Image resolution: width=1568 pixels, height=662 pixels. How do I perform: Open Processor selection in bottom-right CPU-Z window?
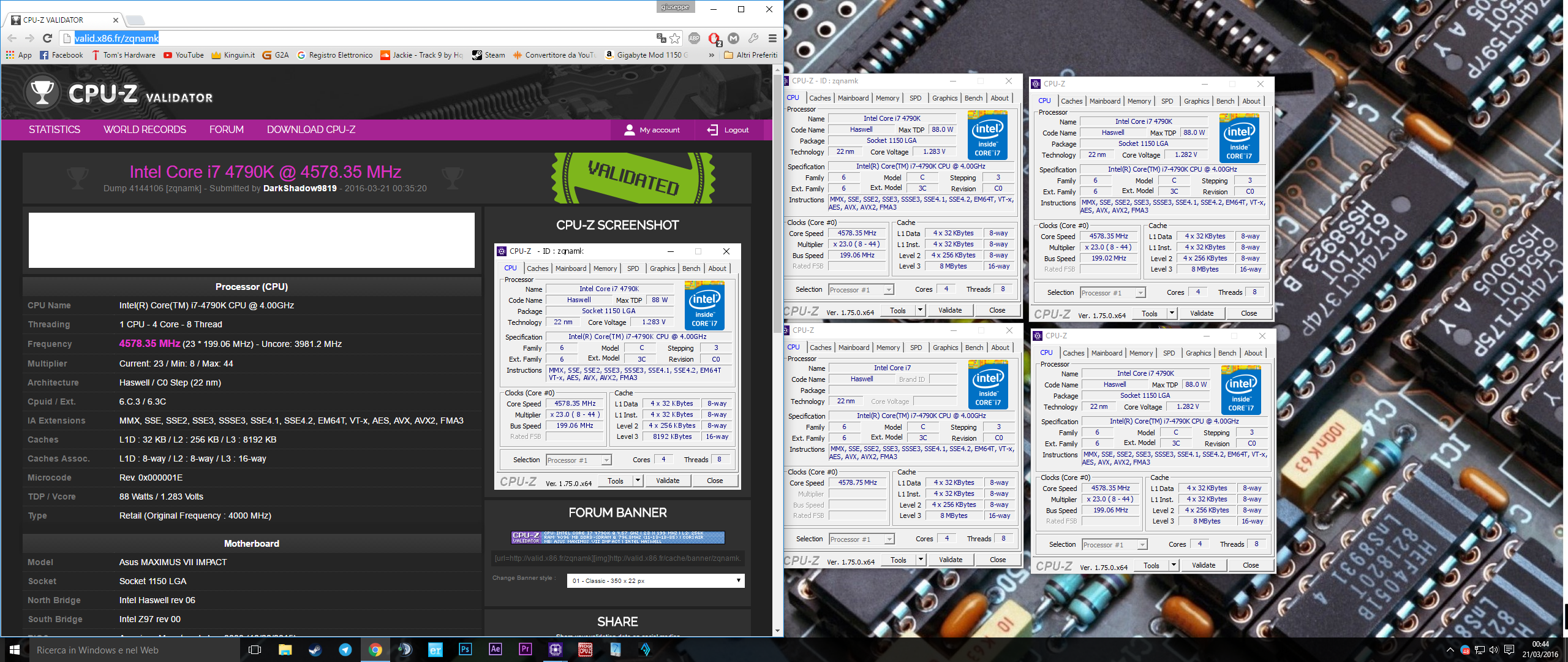[x=1115, y=545]
